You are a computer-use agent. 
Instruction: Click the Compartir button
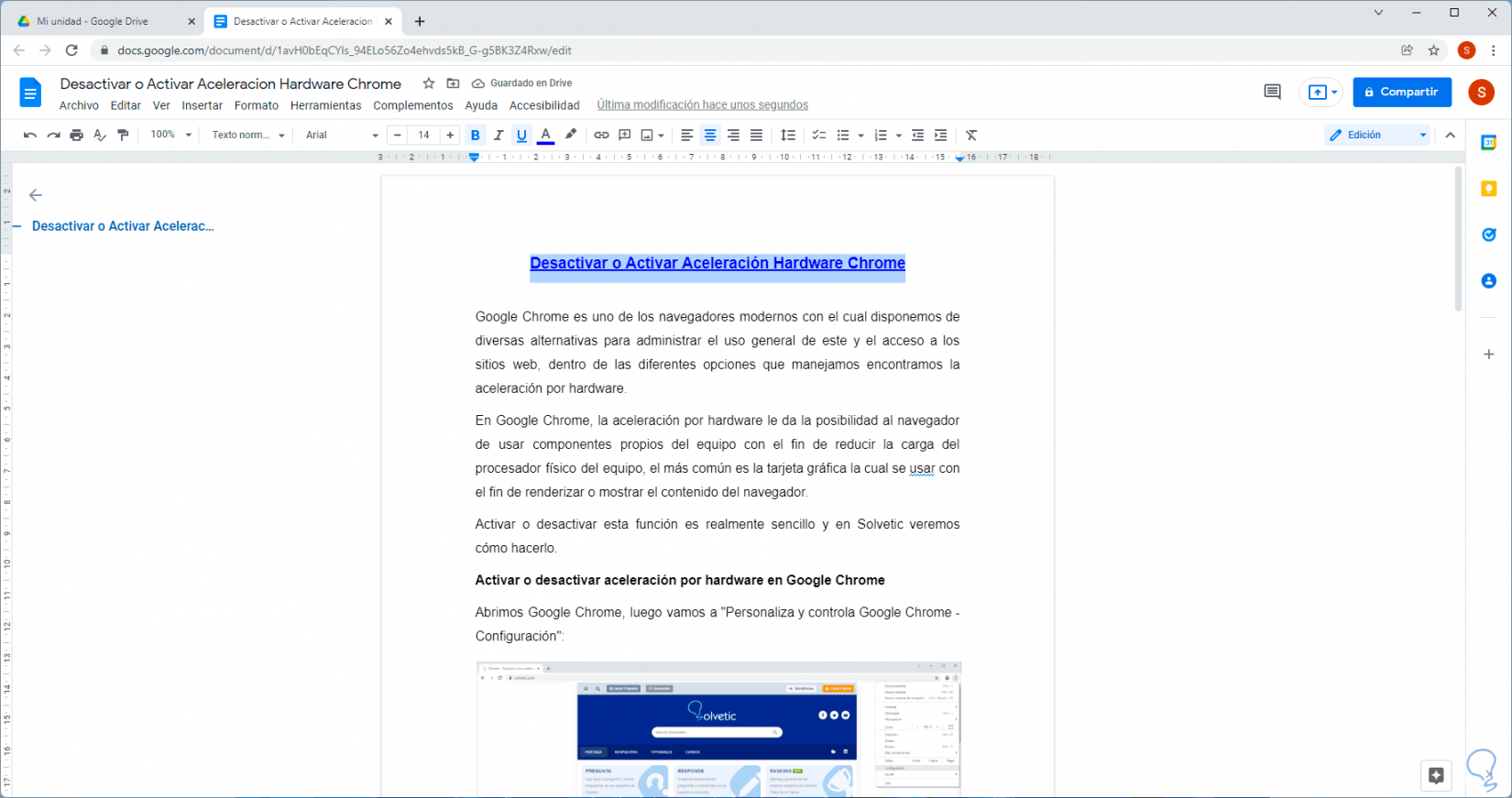[1402, 92]
